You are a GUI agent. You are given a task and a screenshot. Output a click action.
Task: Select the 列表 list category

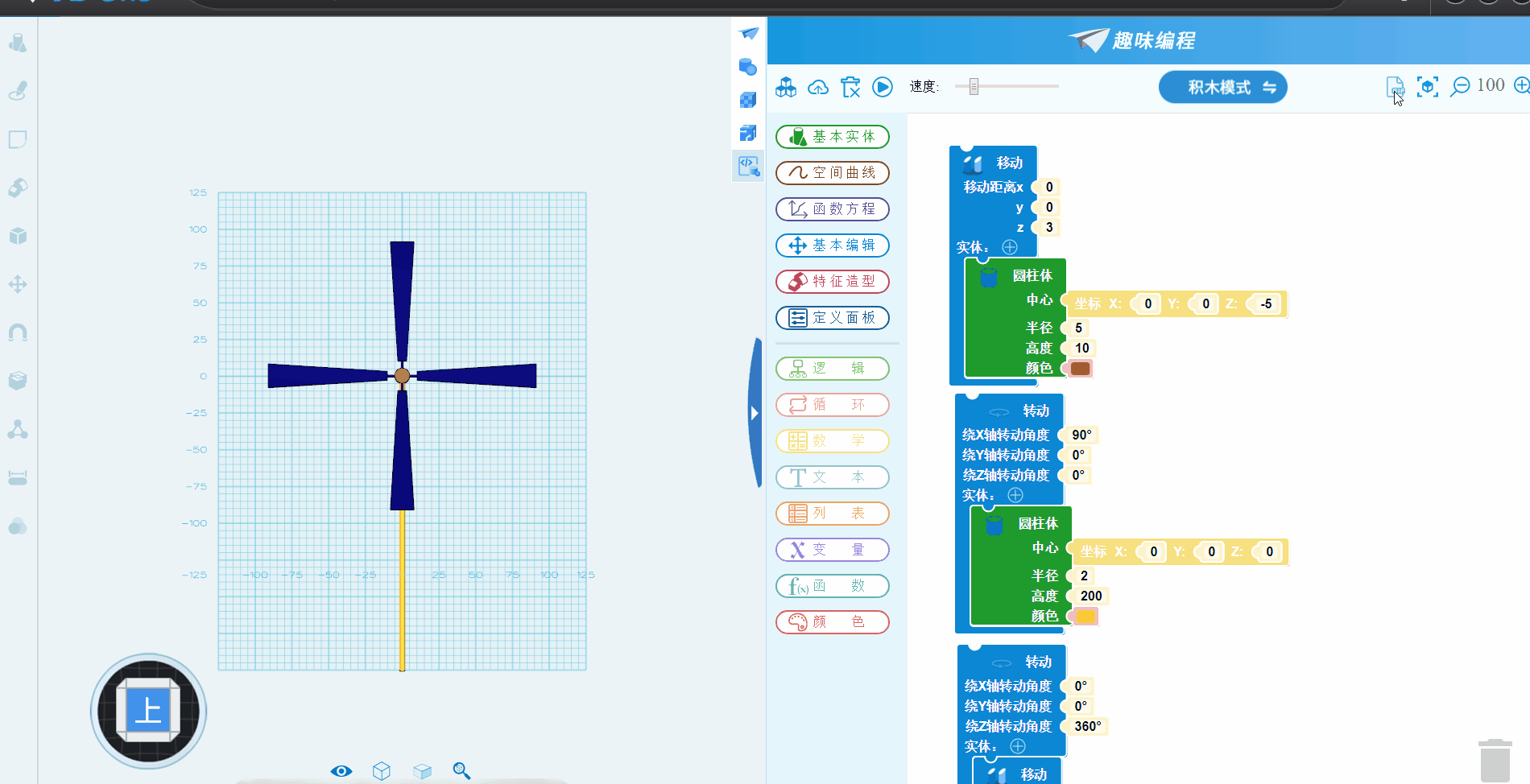(833, 514)
